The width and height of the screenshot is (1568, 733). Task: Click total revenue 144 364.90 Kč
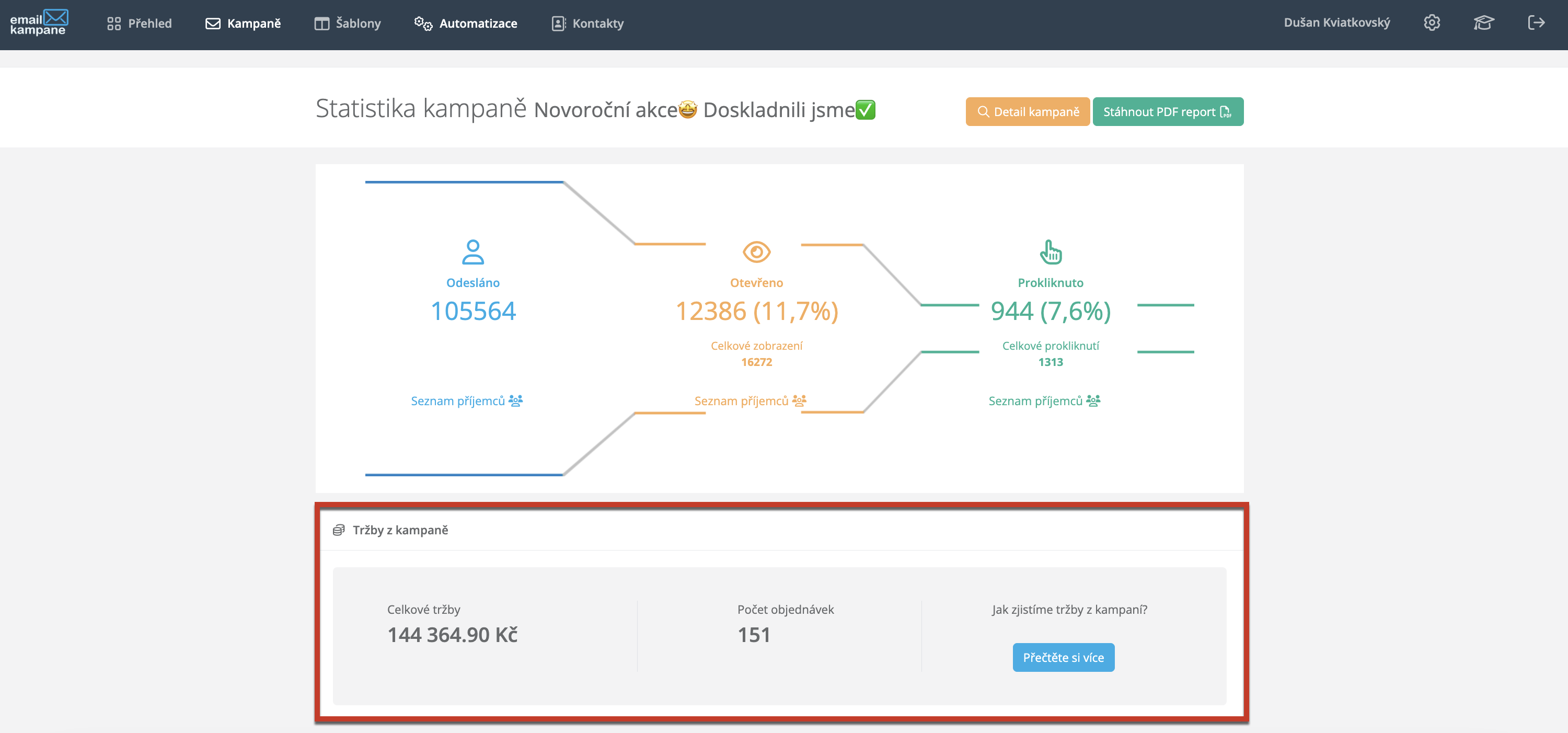[x=452, y=634]
